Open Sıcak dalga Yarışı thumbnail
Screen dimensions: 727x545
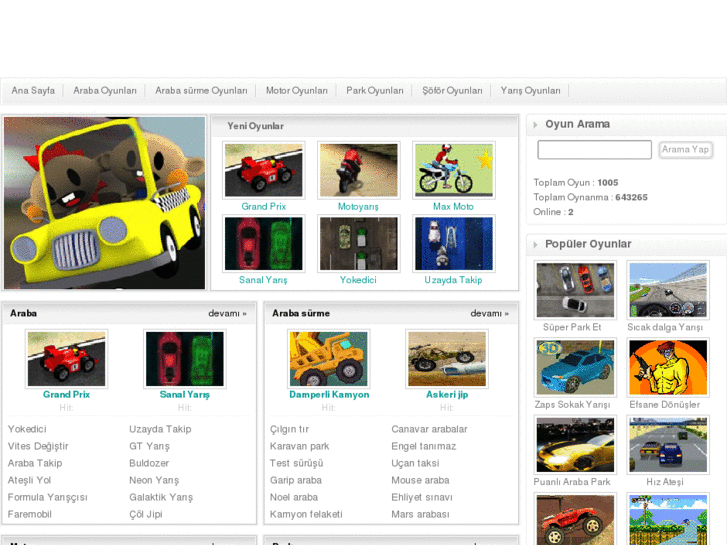pyautogui.click(x=668, y=290)
